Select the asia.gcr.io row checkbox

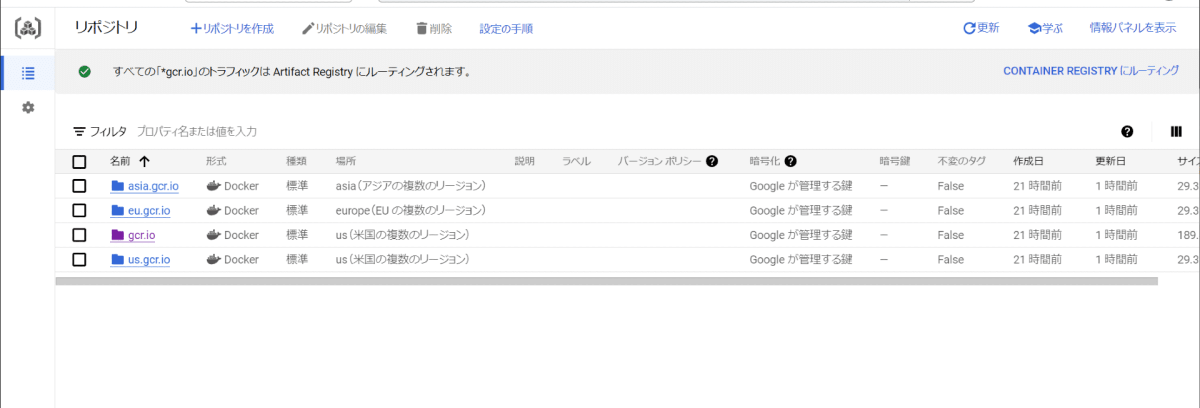80,186
